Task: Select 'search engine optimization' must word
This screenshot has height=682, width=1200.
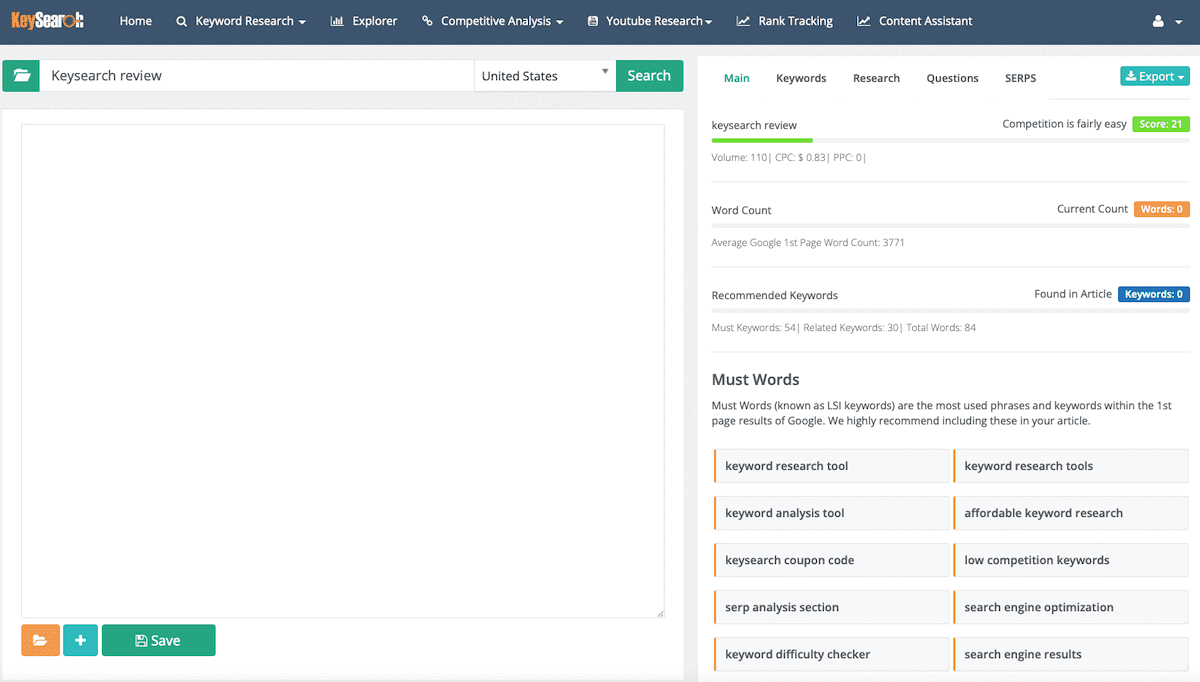Action: pos(1070,607)
